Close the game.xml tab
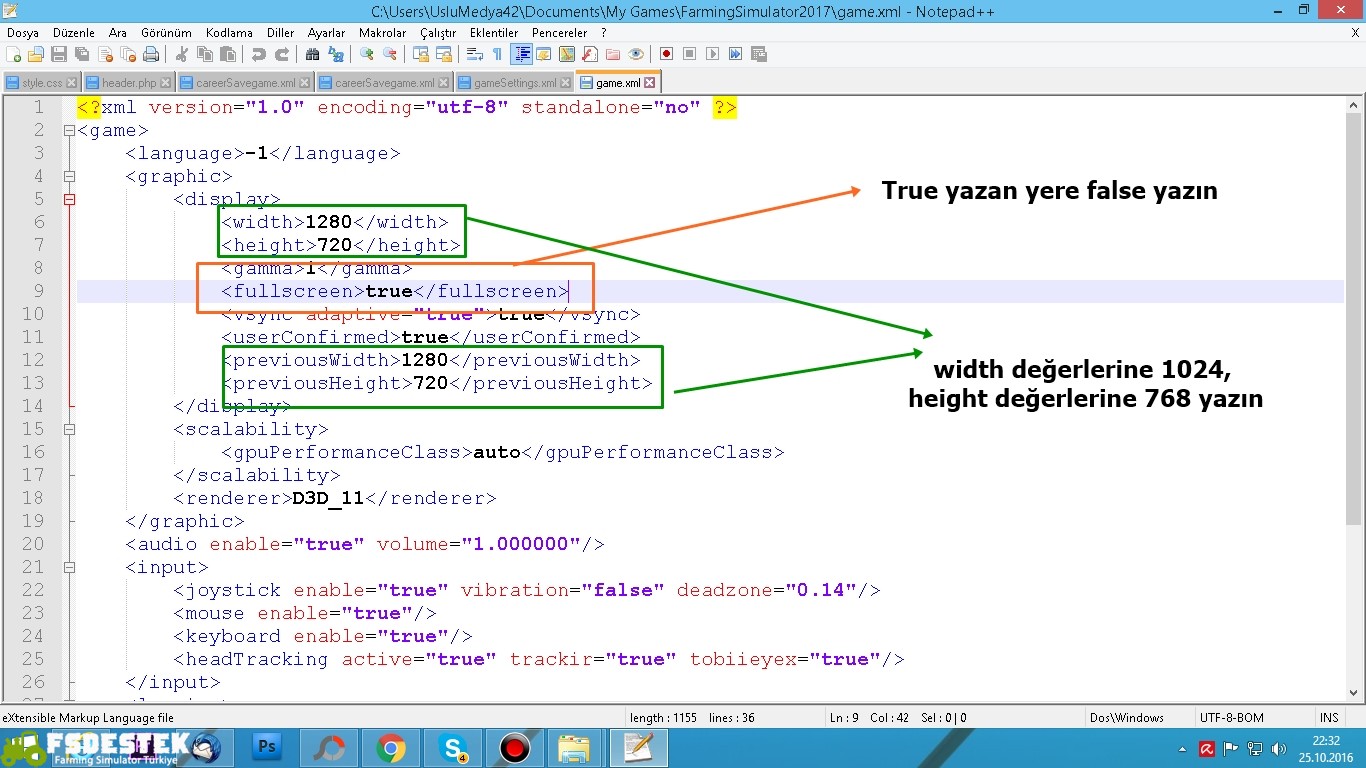Screen dimensions: 1366x768 650,83
